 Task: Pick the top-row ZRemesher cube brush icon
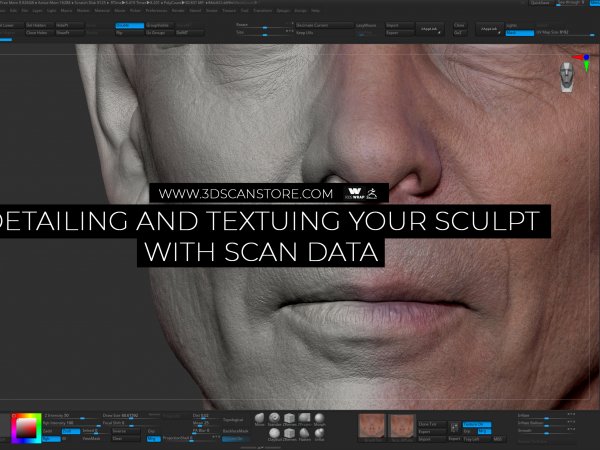(x=289, y=418)
